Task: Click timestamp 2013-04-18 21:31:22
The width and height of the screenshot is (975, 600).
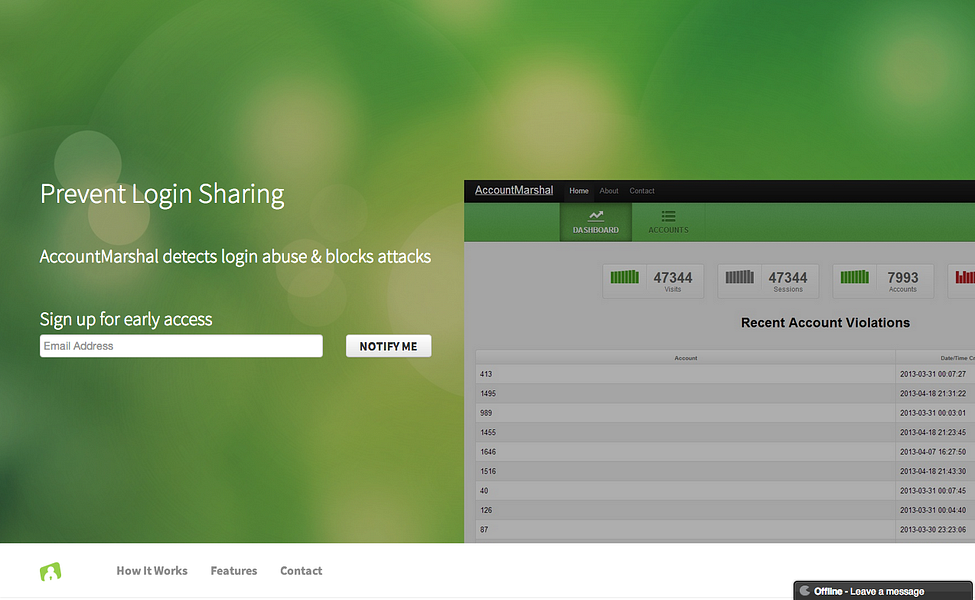Action: (933, 394)
